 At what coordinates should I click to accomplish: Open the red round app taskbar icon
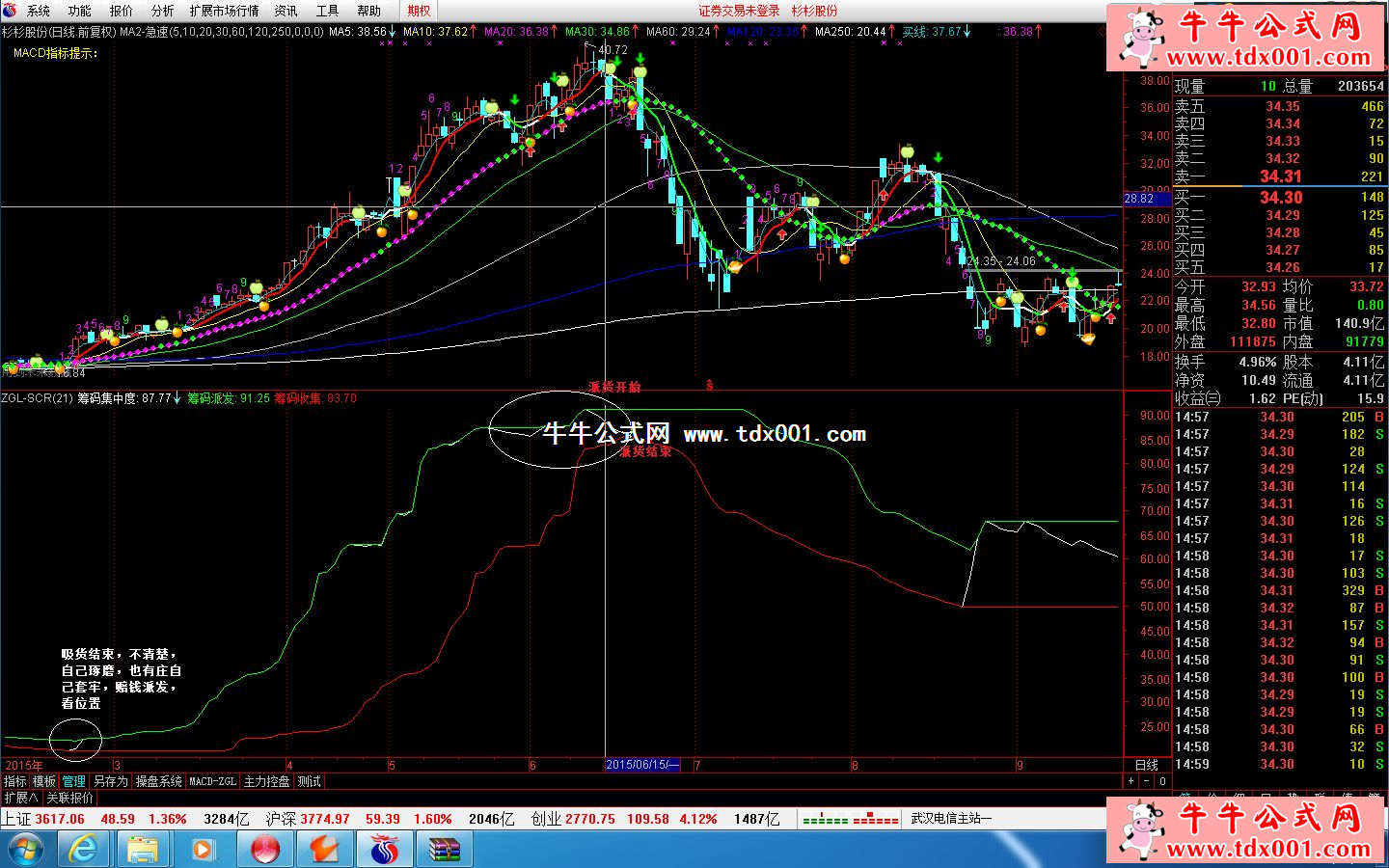[x=265, y=850]
